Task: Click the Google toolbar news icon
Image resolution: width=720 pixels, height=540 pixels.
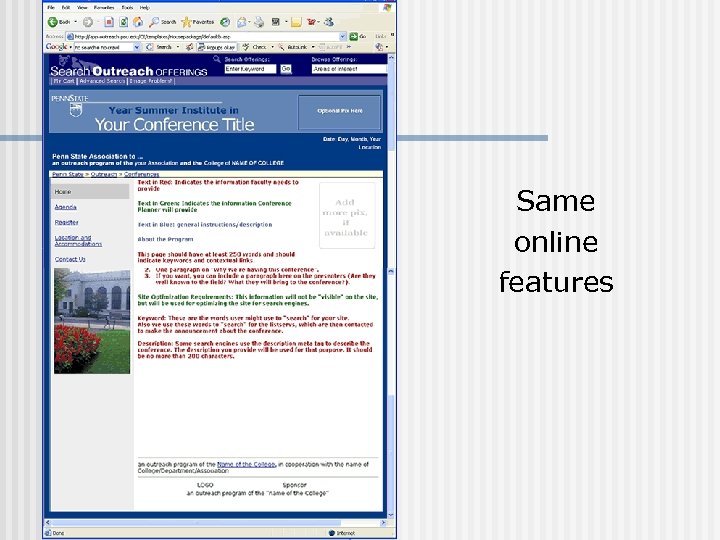Action: click(x=189, y=47)
